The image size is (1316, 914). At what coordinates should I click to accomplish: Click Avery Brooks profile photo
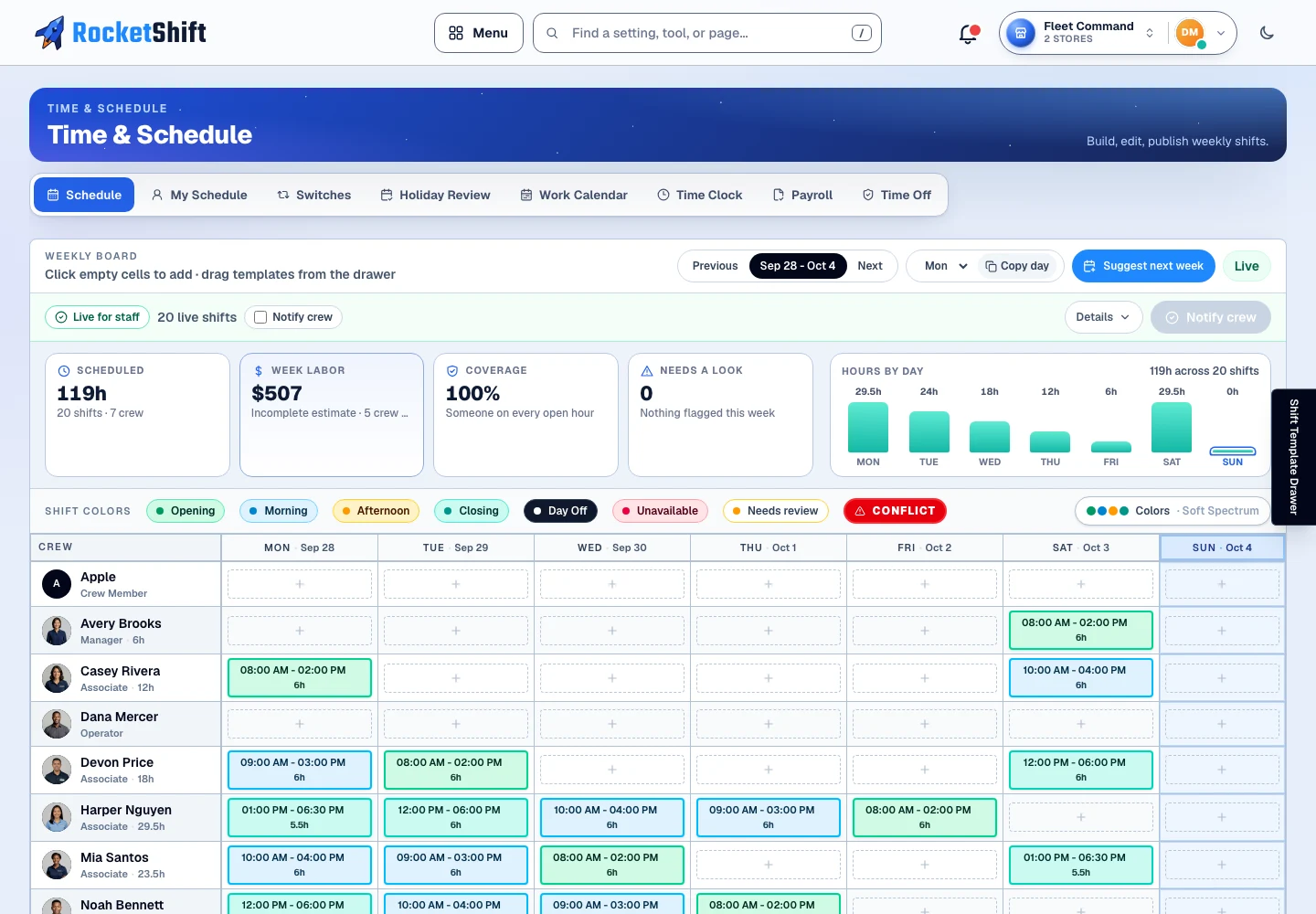(57, 631)
